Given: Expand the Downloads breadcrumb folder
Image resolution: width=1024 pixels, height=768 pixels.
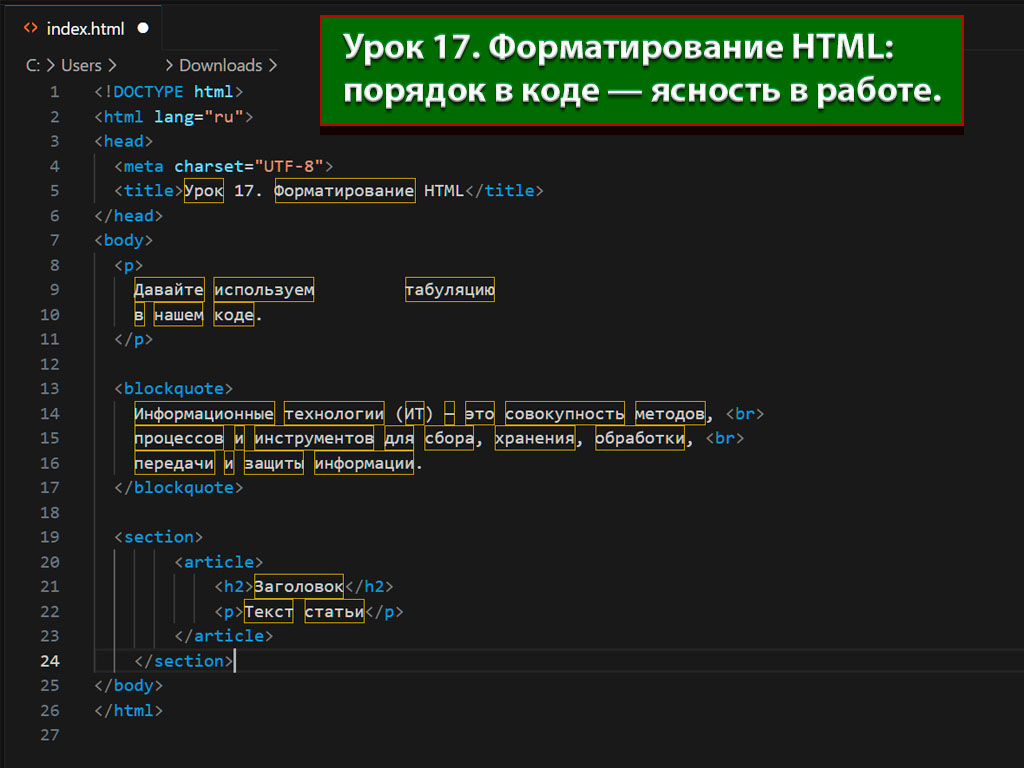Looking at the screenshot, I should tap(220, 65).
